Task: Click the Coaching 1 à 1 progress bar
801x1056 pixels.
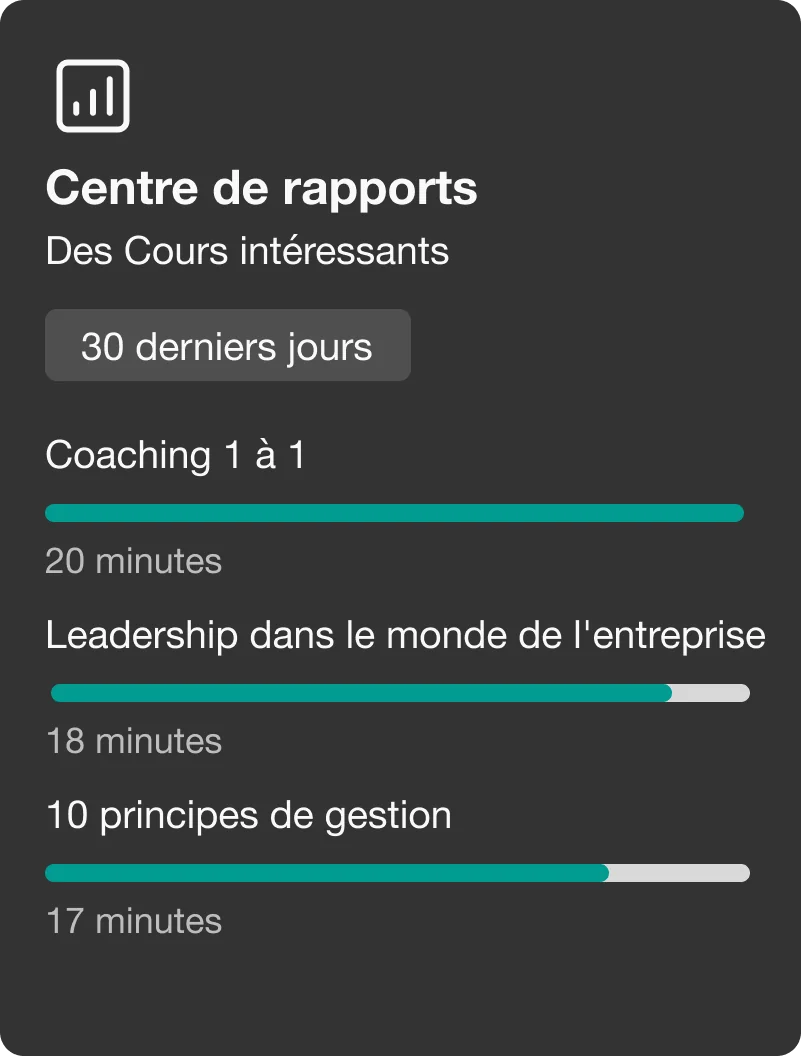Action: (394, 513)
